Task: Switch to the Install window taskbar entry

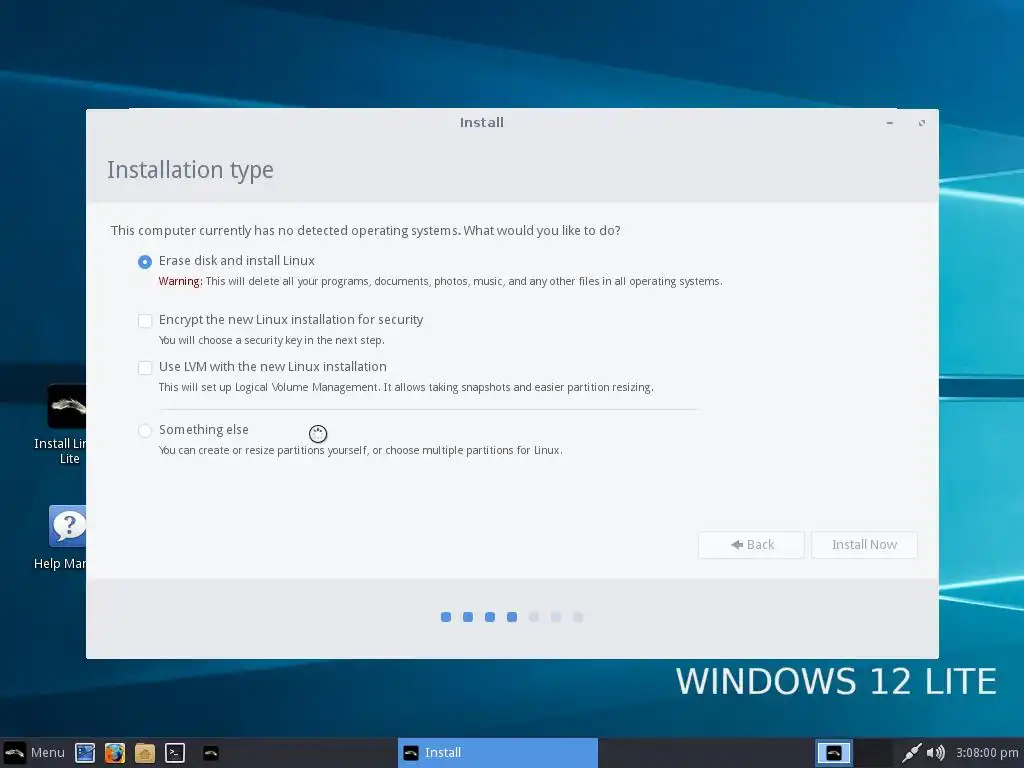Action: (x=498, y=753)
